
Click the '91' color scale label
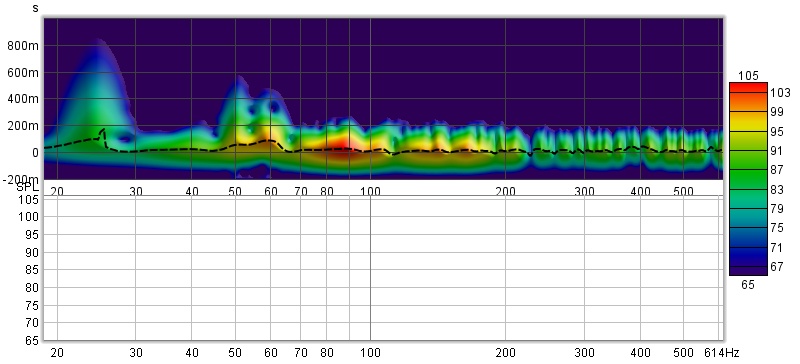[x=777, y=151]
